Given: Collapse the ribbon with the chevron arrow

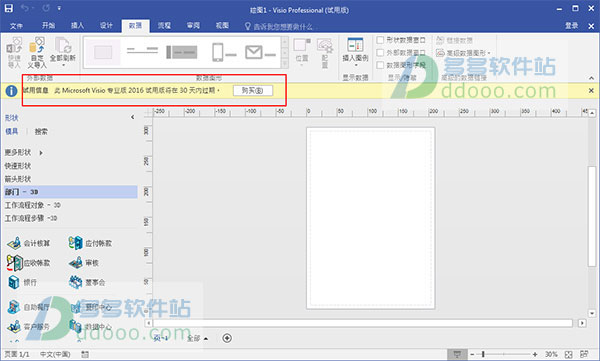Looking at the screenshot, I should tap(591, 78).
